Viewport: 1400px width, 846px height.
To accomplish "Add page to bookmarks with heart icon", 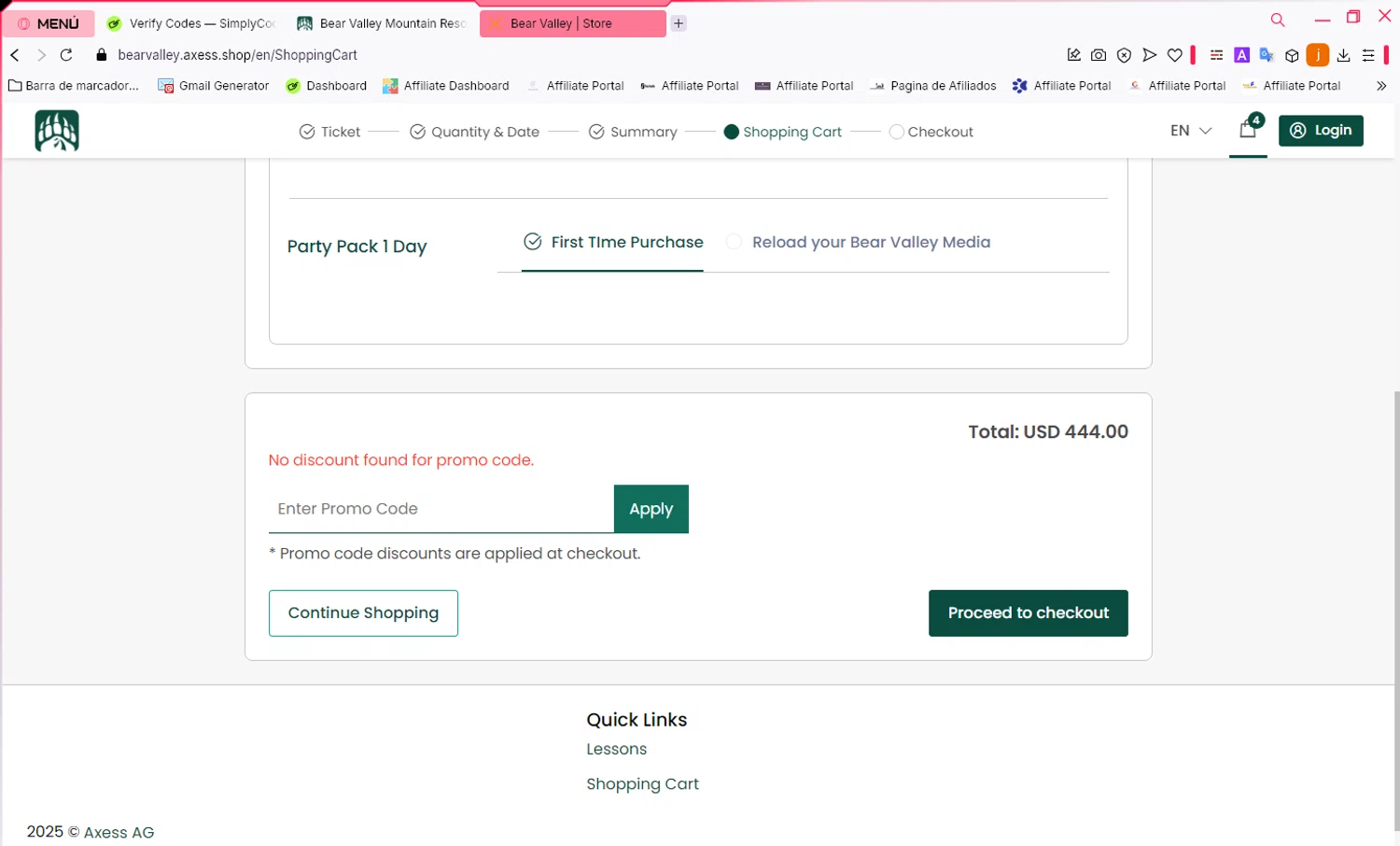I will point(1175,55).
